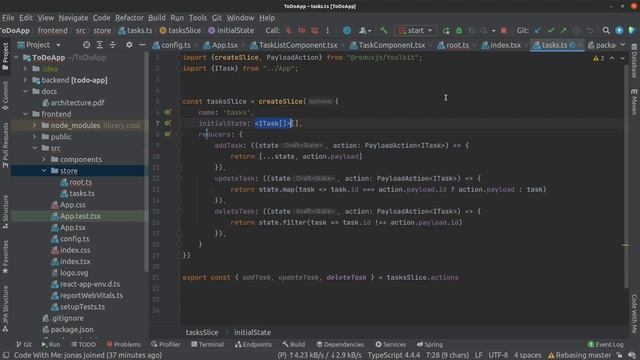
Task: Click the Git Rollback icon
Action: coord(590,31)
